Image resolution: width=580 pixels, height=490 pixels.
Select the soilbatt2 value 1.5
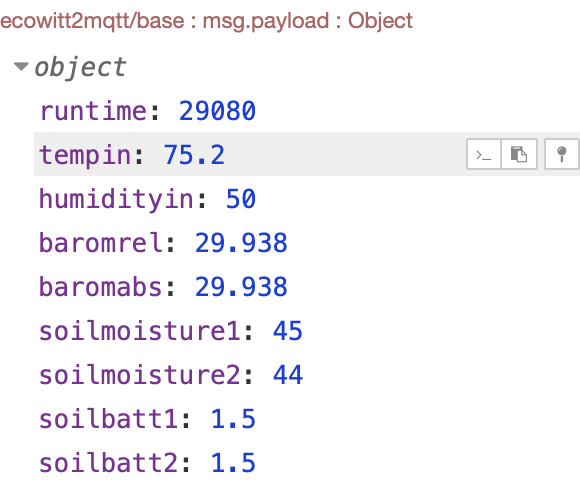pos(233,463)
